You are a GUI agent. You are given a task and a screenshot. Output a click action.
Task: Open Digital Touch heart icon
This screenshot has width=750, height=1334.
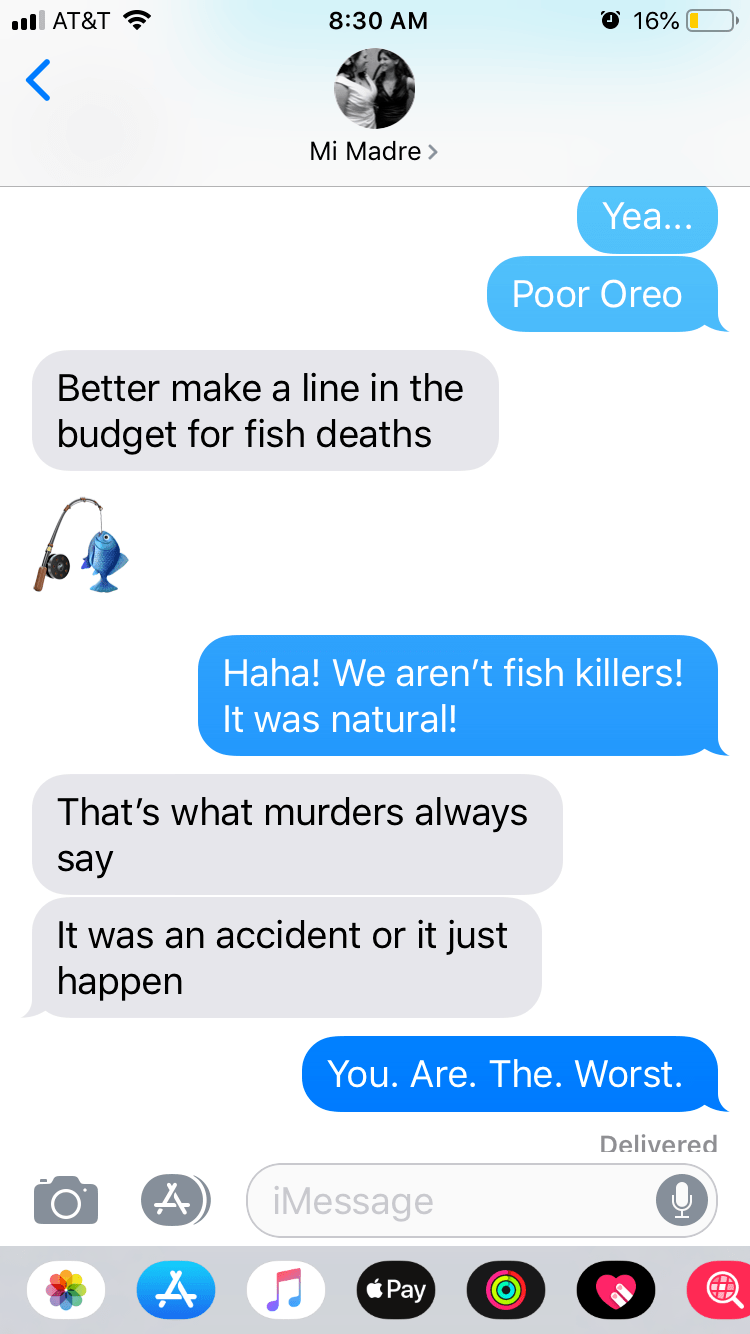click(616, 1289)
